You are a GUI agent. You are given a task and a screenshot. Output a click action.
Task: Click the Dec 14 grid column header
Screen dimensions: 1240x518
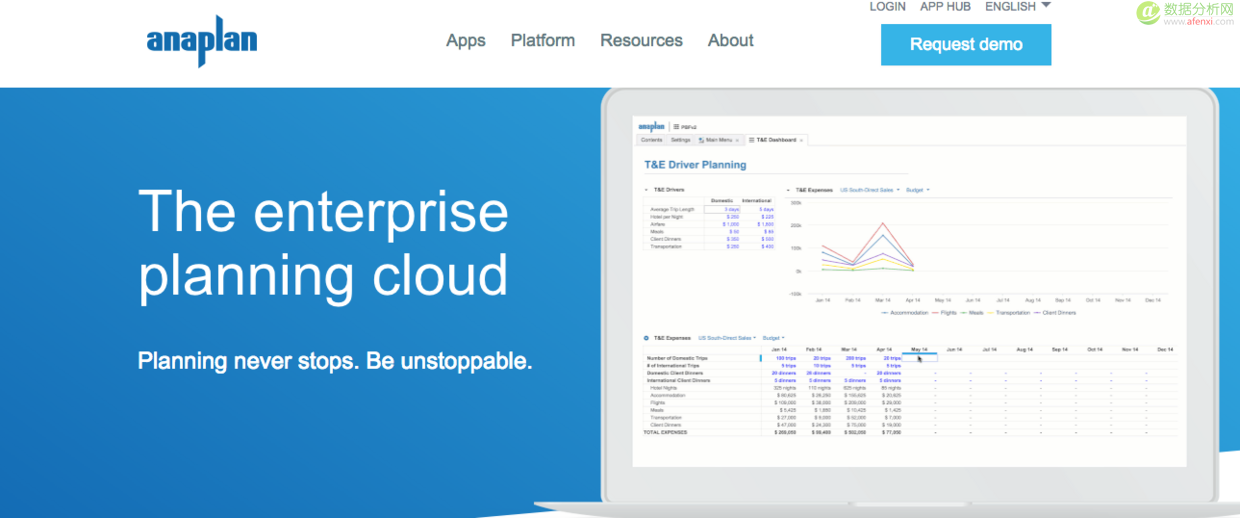point(1164,349)
